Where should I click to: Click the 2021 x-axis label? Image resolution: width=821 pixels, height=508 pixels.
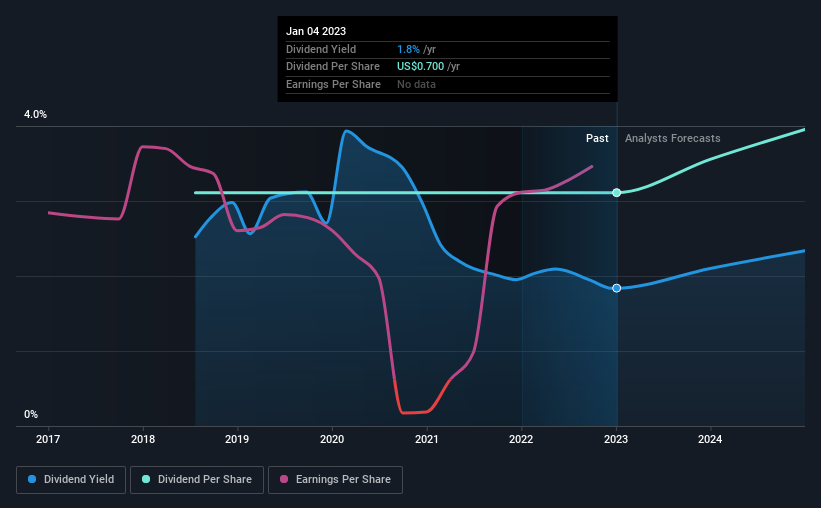click(427, 439)
